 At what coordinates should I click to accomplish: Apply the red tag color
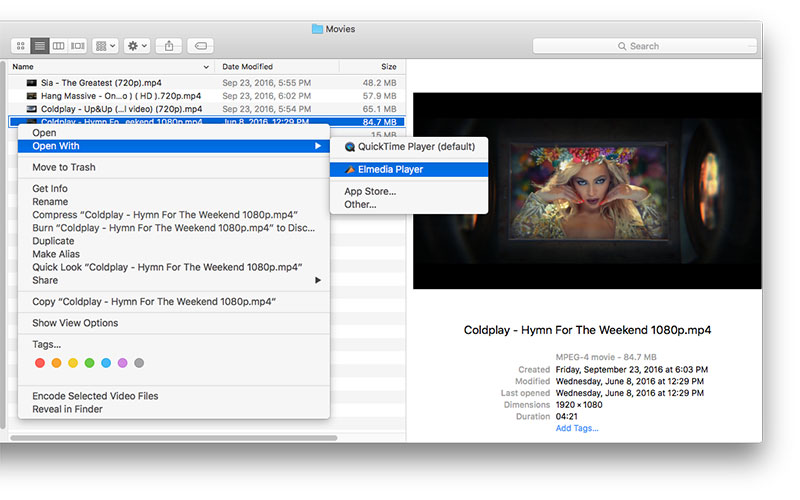(x=40, y=363)
